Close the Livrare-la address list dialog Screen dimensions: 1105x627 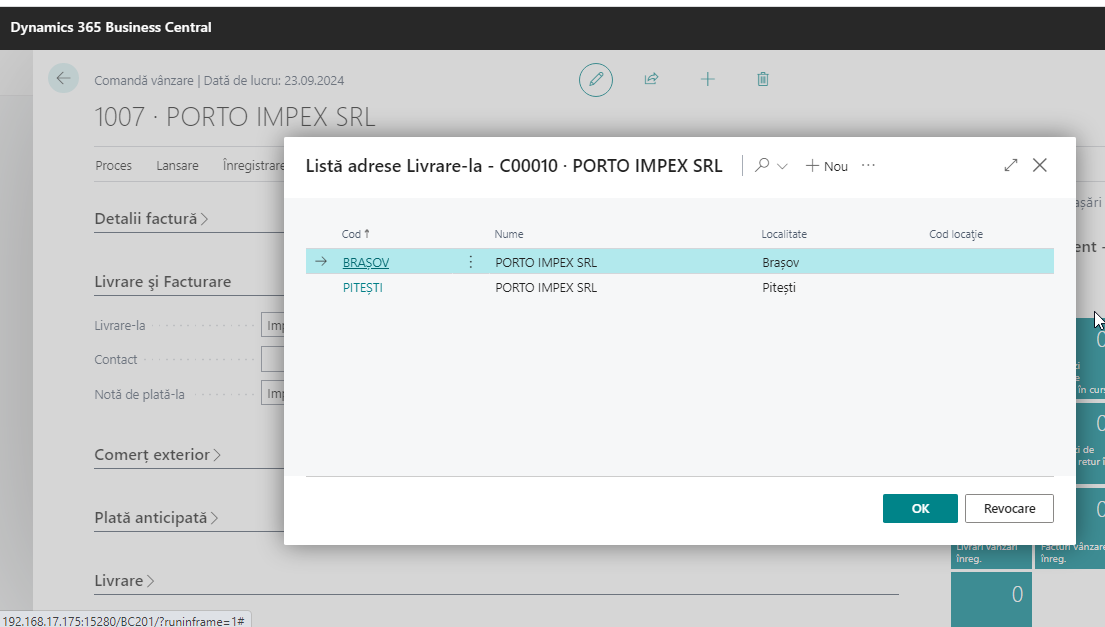(x=1040, y=166)
